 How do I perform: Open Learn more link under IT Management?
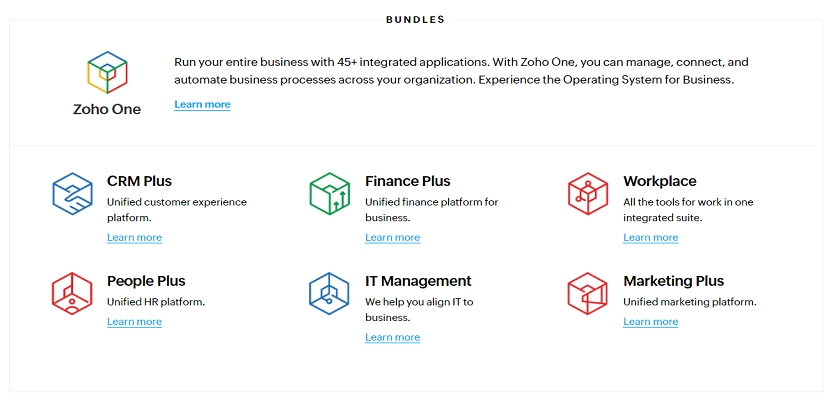(x=393, y=337)
